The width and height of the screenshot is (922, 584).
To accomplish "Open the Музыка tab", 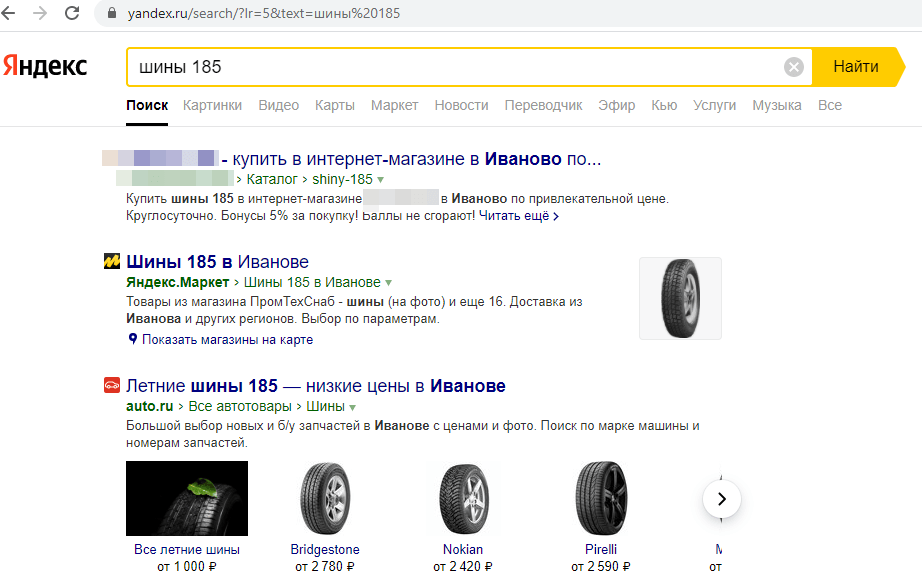I will pyautogui.click(x=777, y=105).
